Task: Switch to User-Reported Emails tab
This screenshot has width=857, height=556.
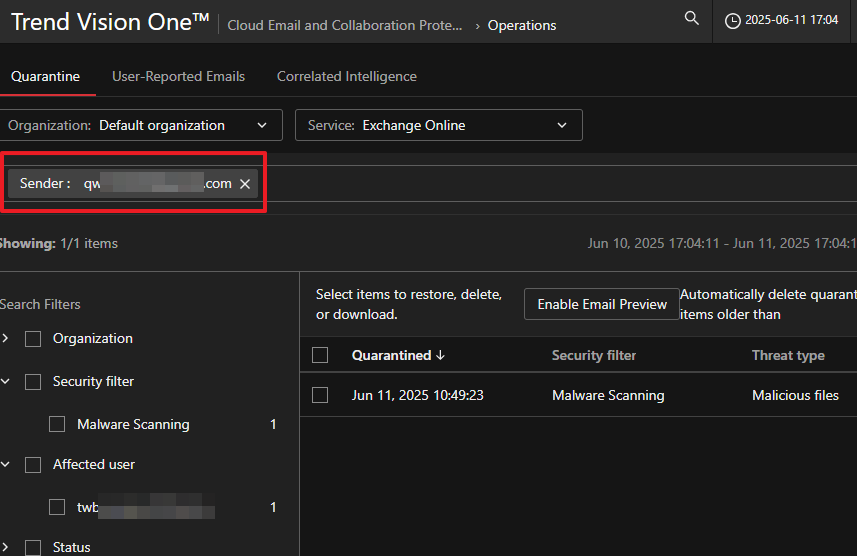Action: click(x=178, y=76)
